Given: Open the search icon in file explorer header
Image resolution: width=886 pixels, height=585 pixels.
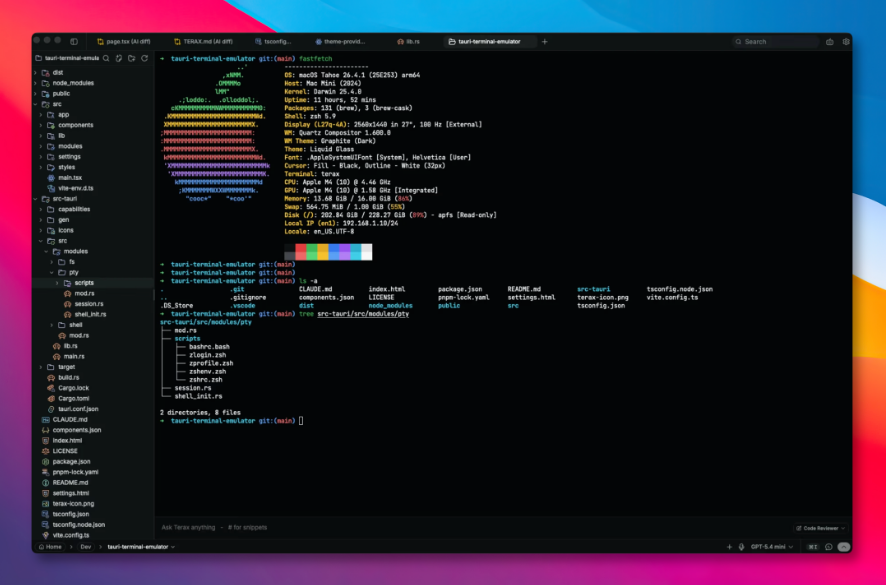Looking at the screenshot, I should coord(106,58).
